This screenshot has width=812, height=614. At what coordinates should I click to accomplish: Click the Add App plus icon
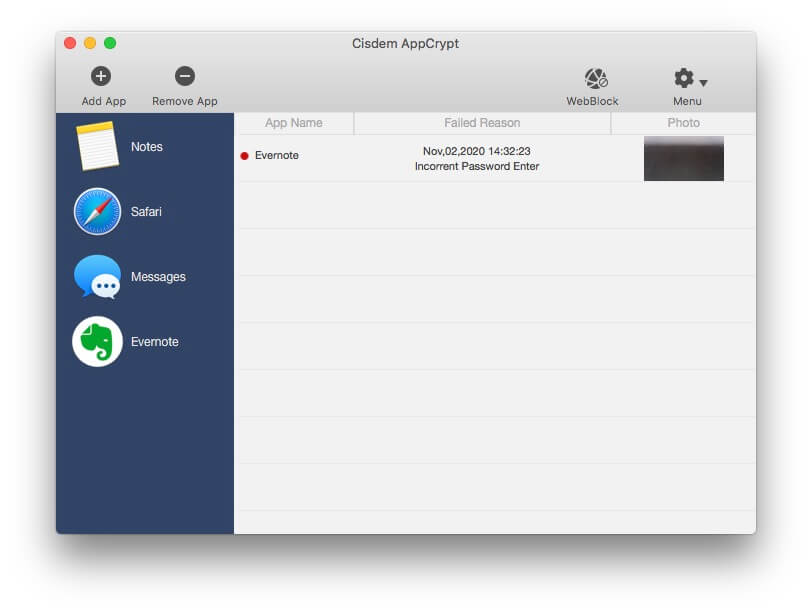tap(101, 76)
